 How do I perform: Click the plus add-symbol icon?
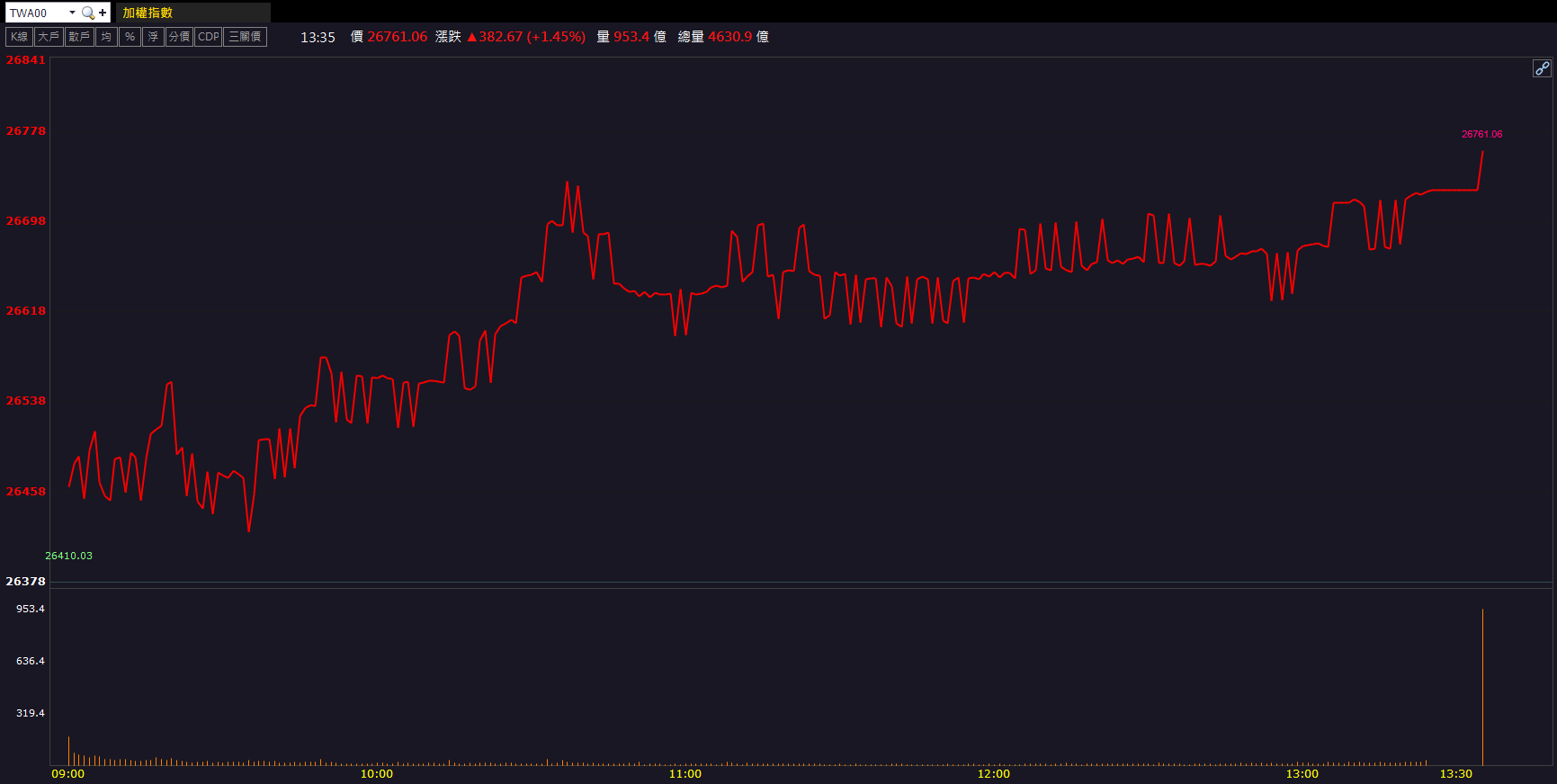(x=103, y=13)
